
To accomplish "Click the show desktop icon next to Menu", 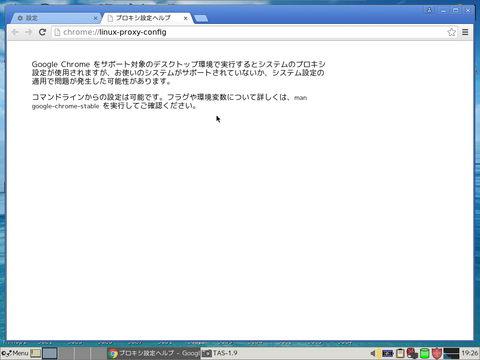I will point(36,353).
